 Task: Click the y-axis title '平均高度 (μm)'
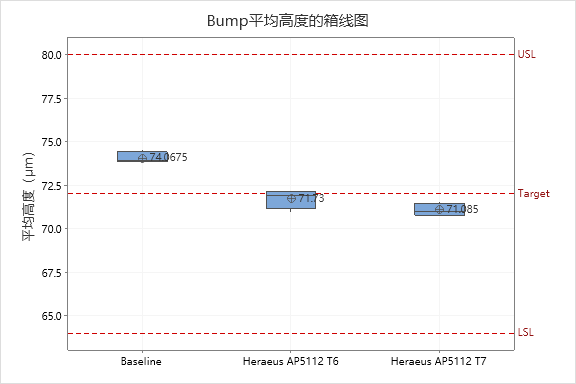[x=28, y=196]
